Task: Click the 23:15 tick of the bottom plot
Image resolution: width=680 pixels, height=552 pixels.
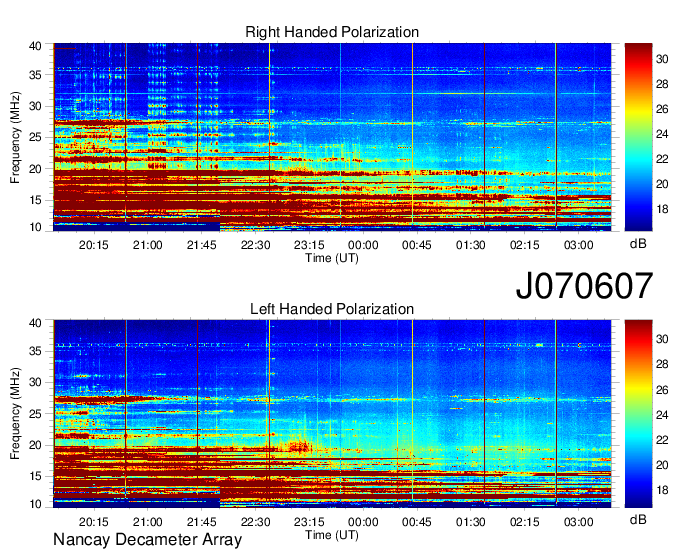Action: (309, 522)
